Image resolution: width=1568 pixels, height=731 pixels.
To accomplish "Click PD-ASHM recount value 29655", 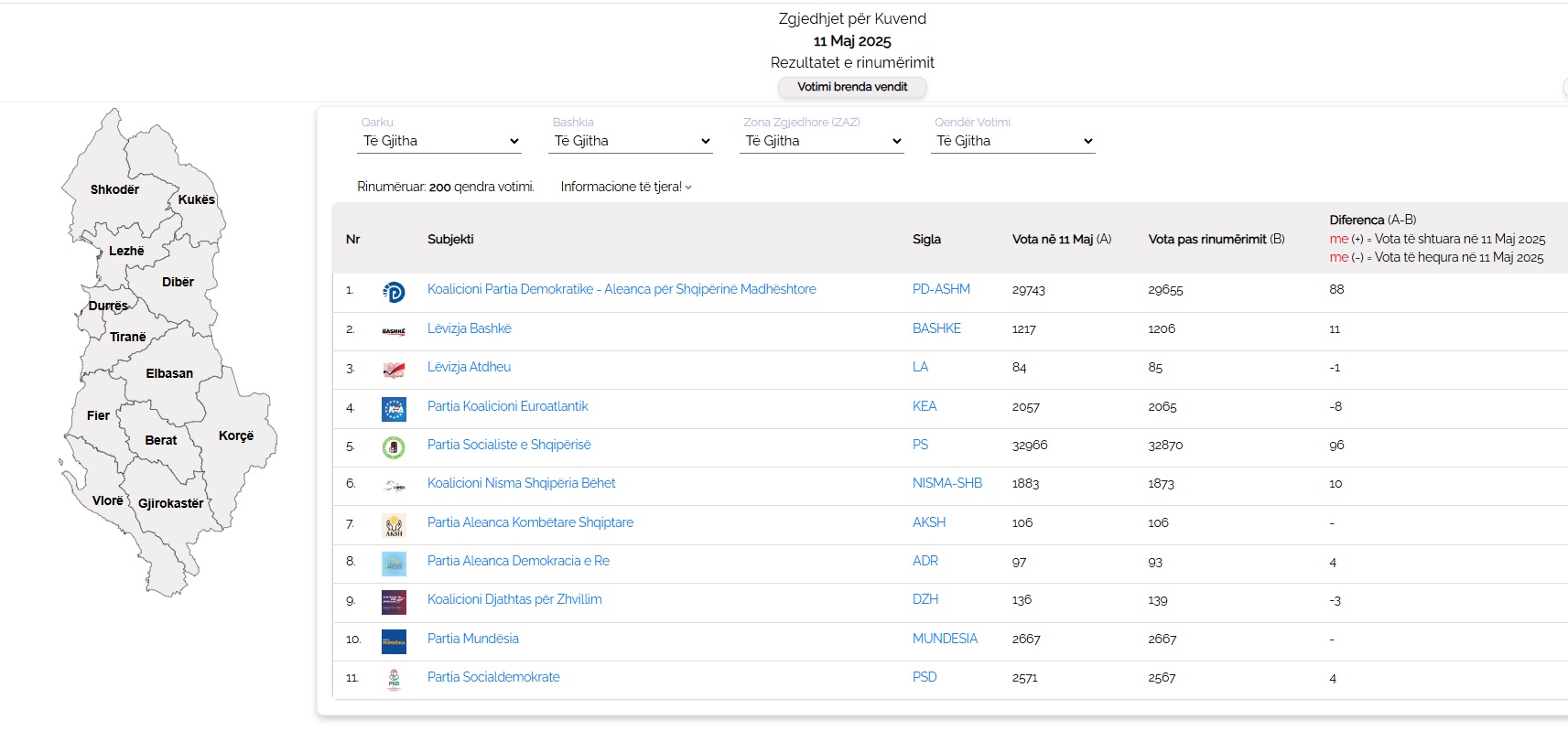I will 1165,290.
